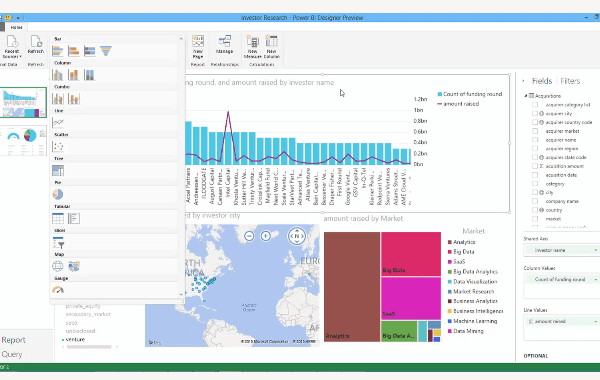Select the funnel chart visualization

click(106, 51)
